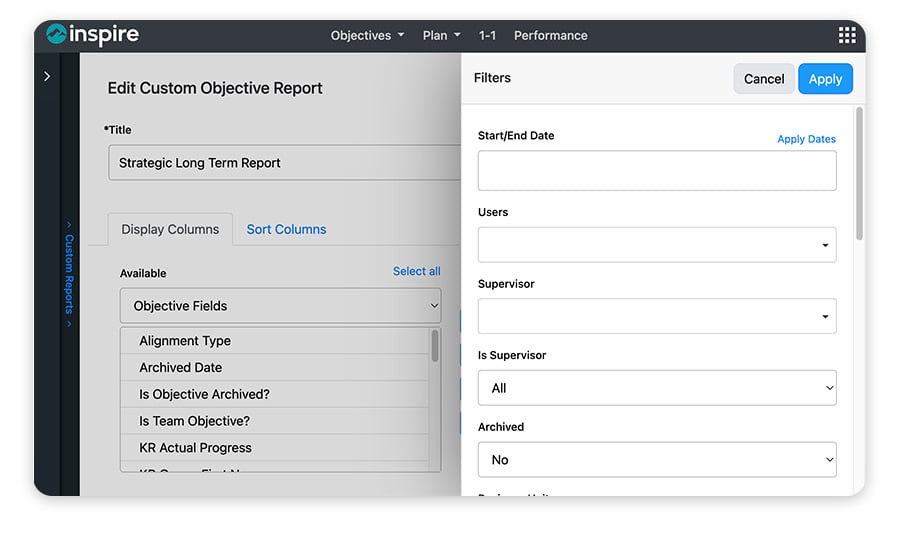
Task: Select Is Team Objective? field
Action: coord(275,421)
